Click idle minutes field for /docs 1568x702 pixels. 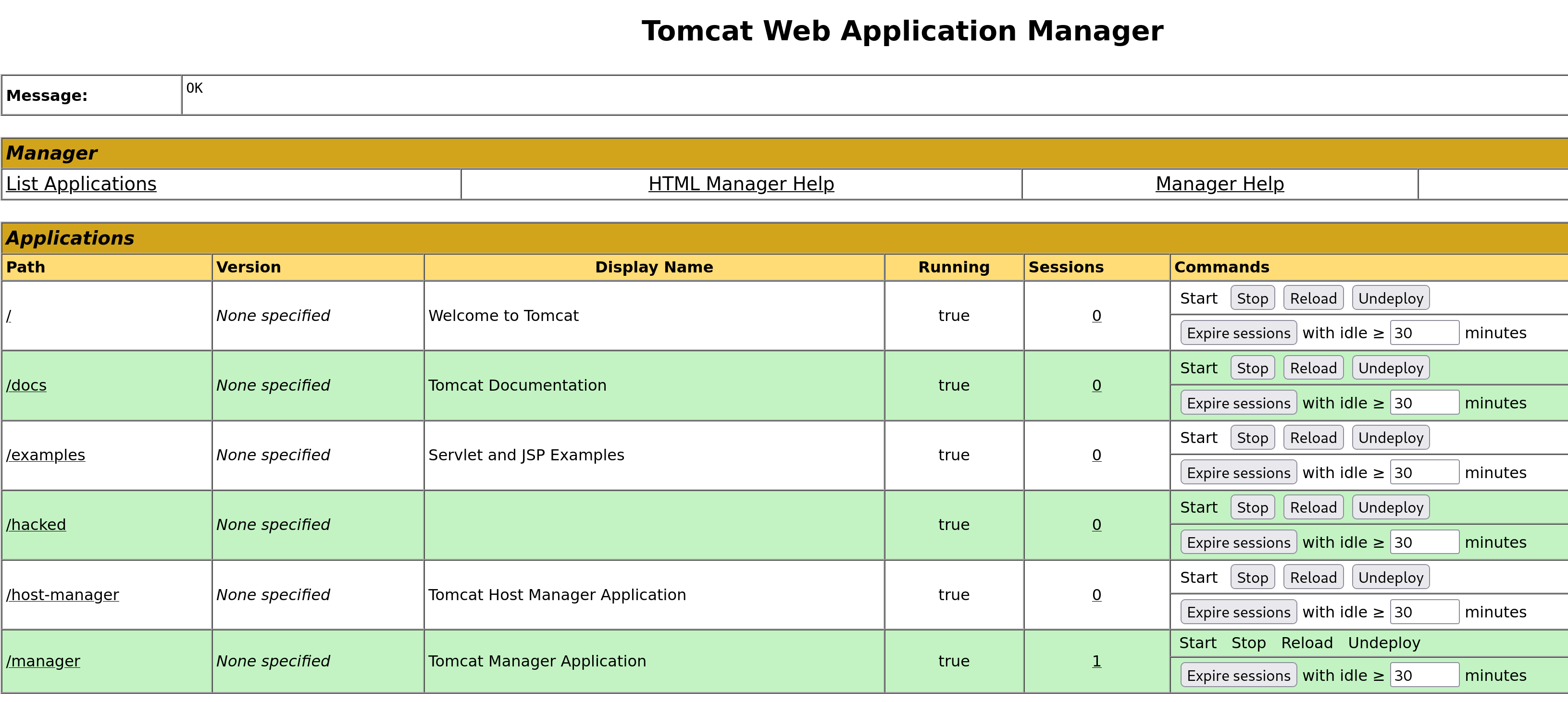point(1424,403)
